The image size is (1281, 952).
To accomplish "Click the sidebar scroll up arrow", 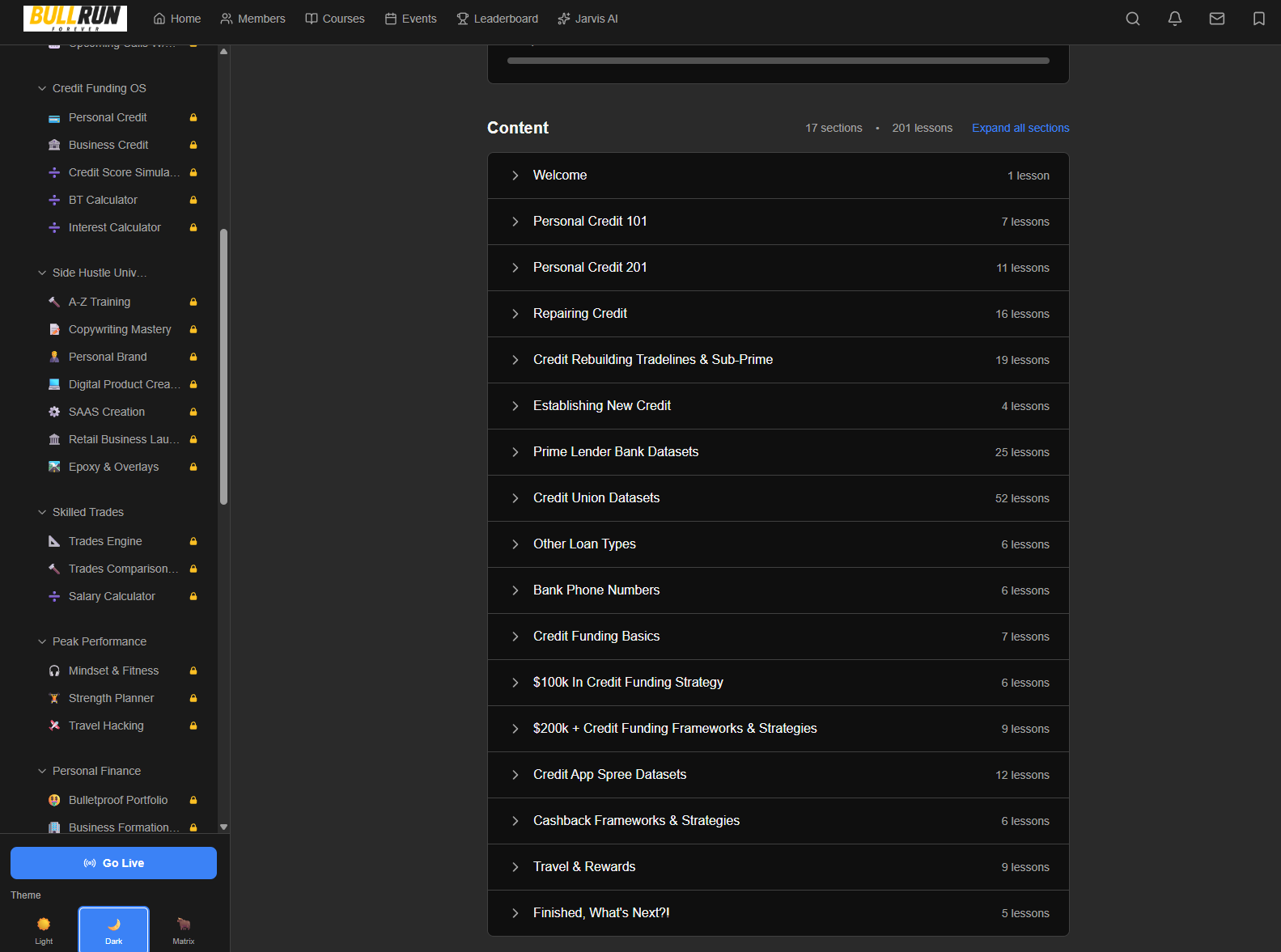I will [223, 51].
